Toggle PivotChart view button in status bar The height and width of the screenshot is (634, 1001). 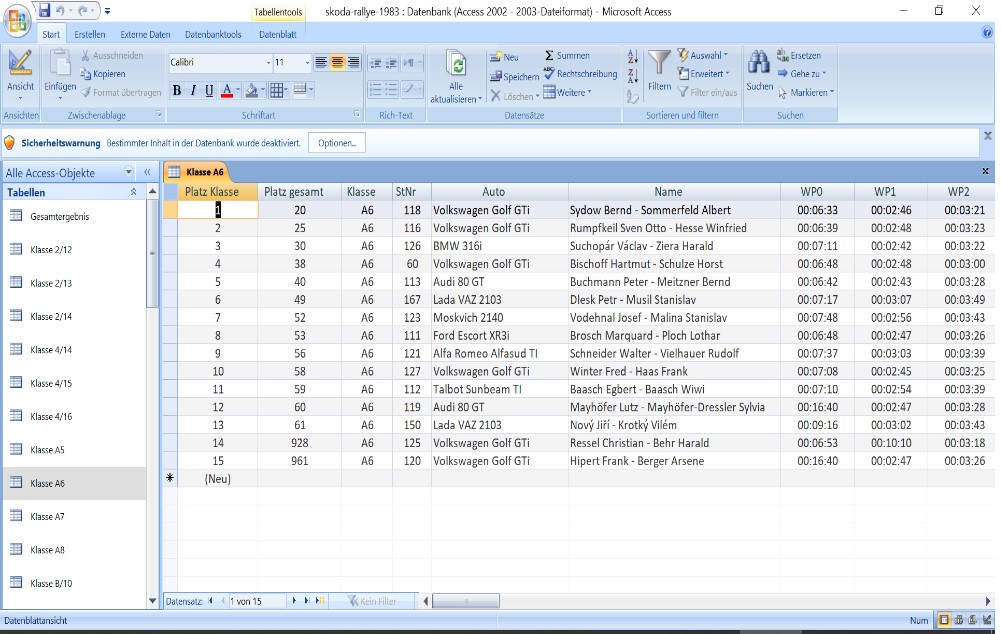point(972,620)
